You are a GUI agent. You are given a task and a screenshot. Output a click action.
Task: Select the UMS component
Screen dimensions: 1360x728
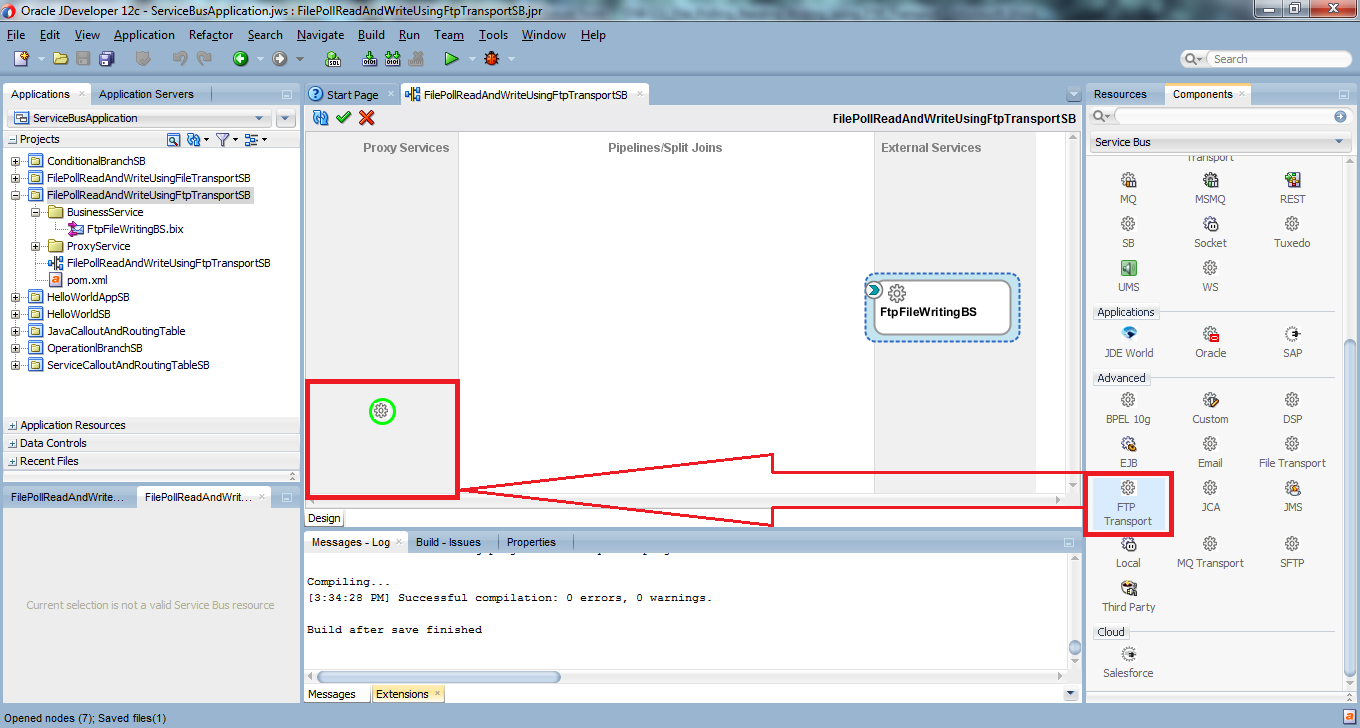coord(1128,275)
